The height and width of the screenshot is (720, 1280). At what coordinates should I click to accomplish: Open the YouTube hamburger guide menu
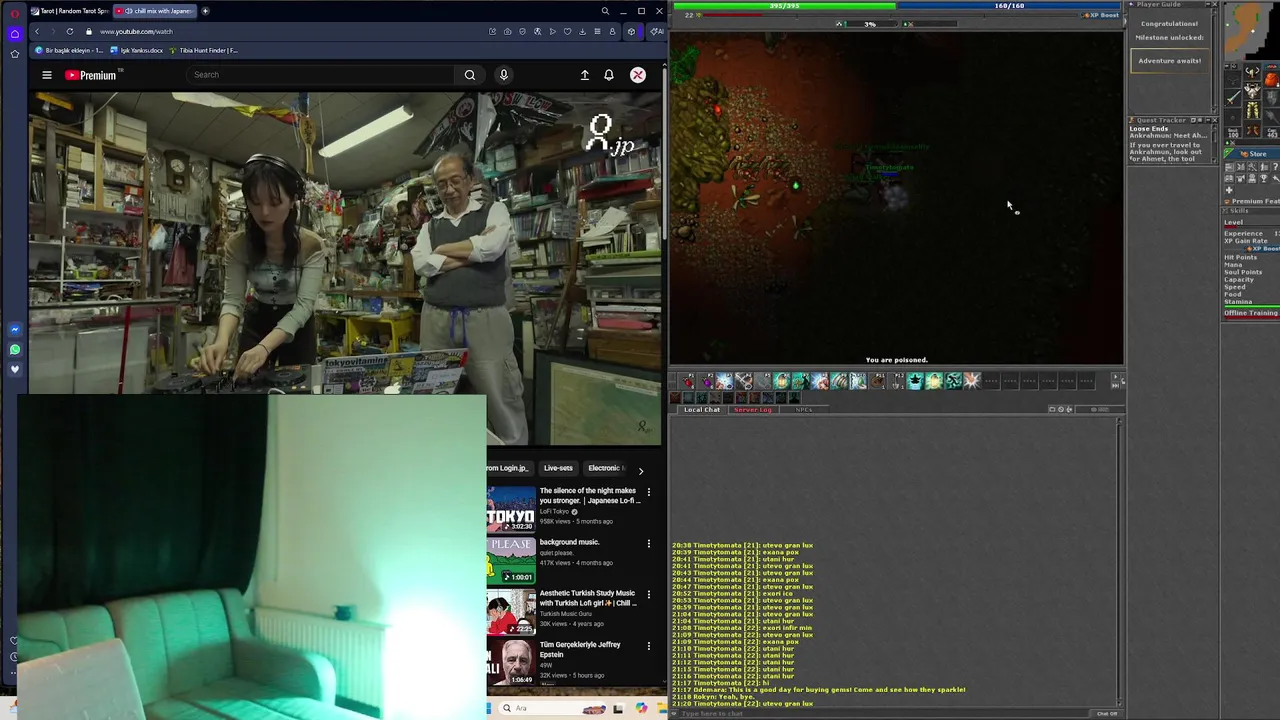click(x=46, y=75)
